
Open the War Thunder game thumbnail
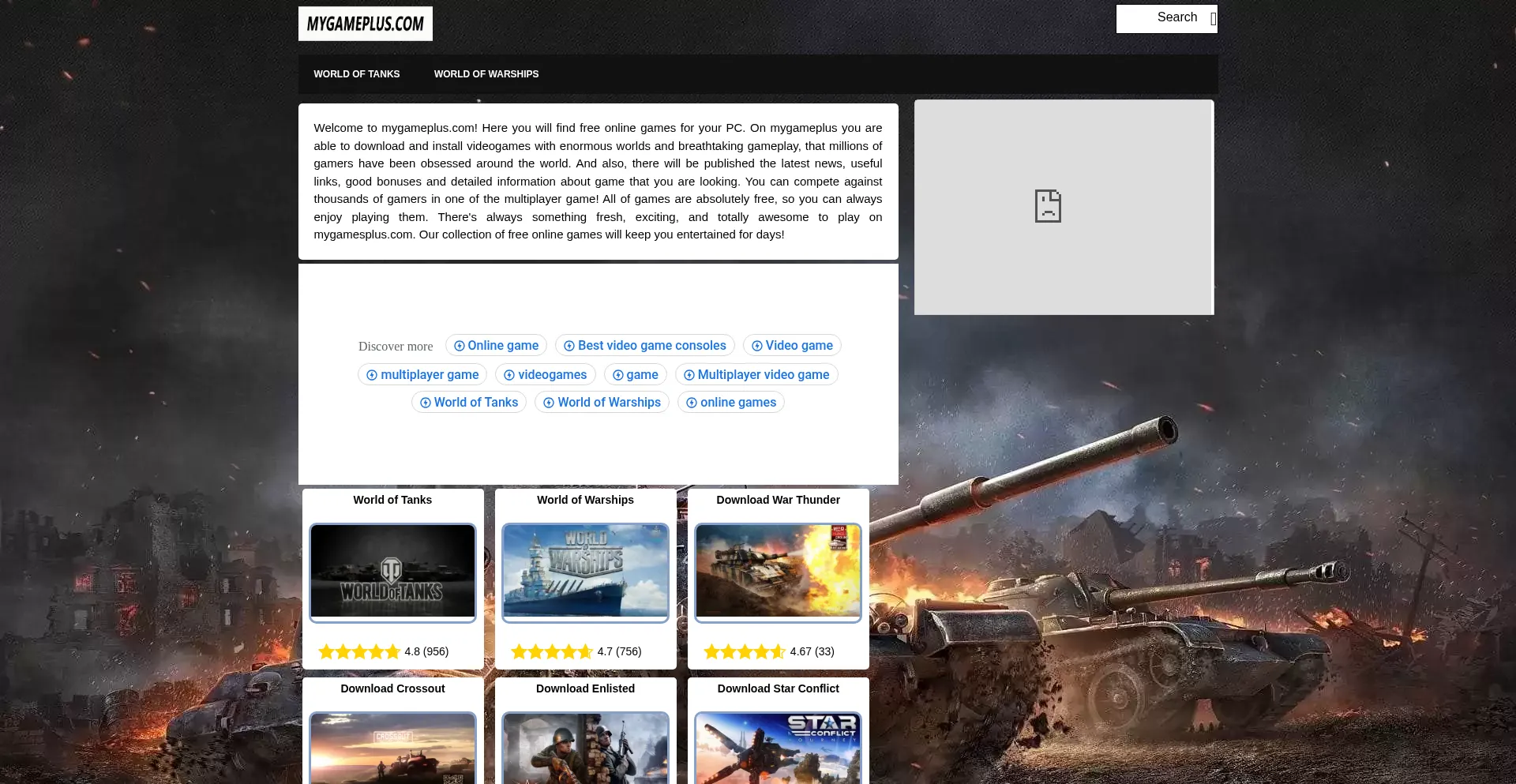point(778,572)
